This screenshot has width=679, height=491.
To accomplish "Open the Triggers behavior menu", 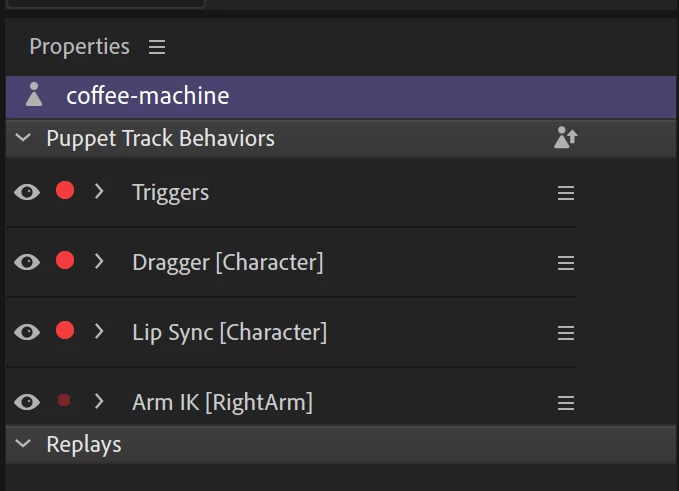I will 566,193.
